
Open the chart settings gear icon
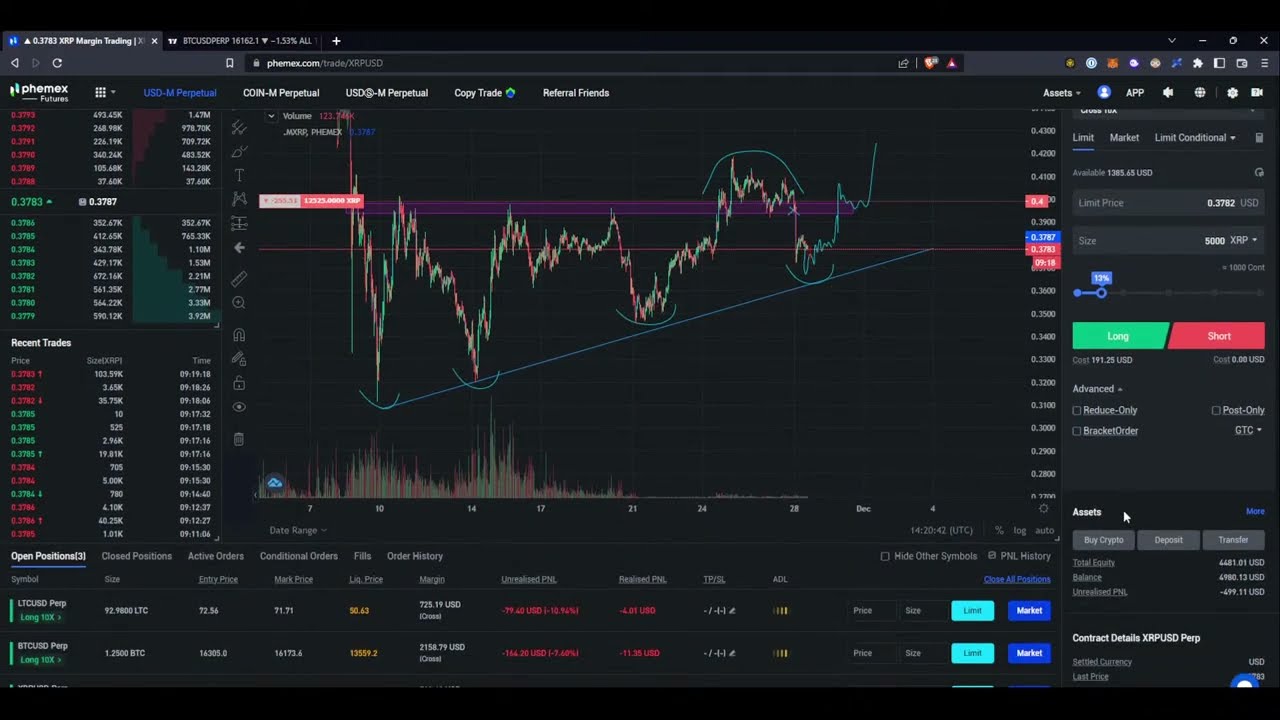(1044, 508)
